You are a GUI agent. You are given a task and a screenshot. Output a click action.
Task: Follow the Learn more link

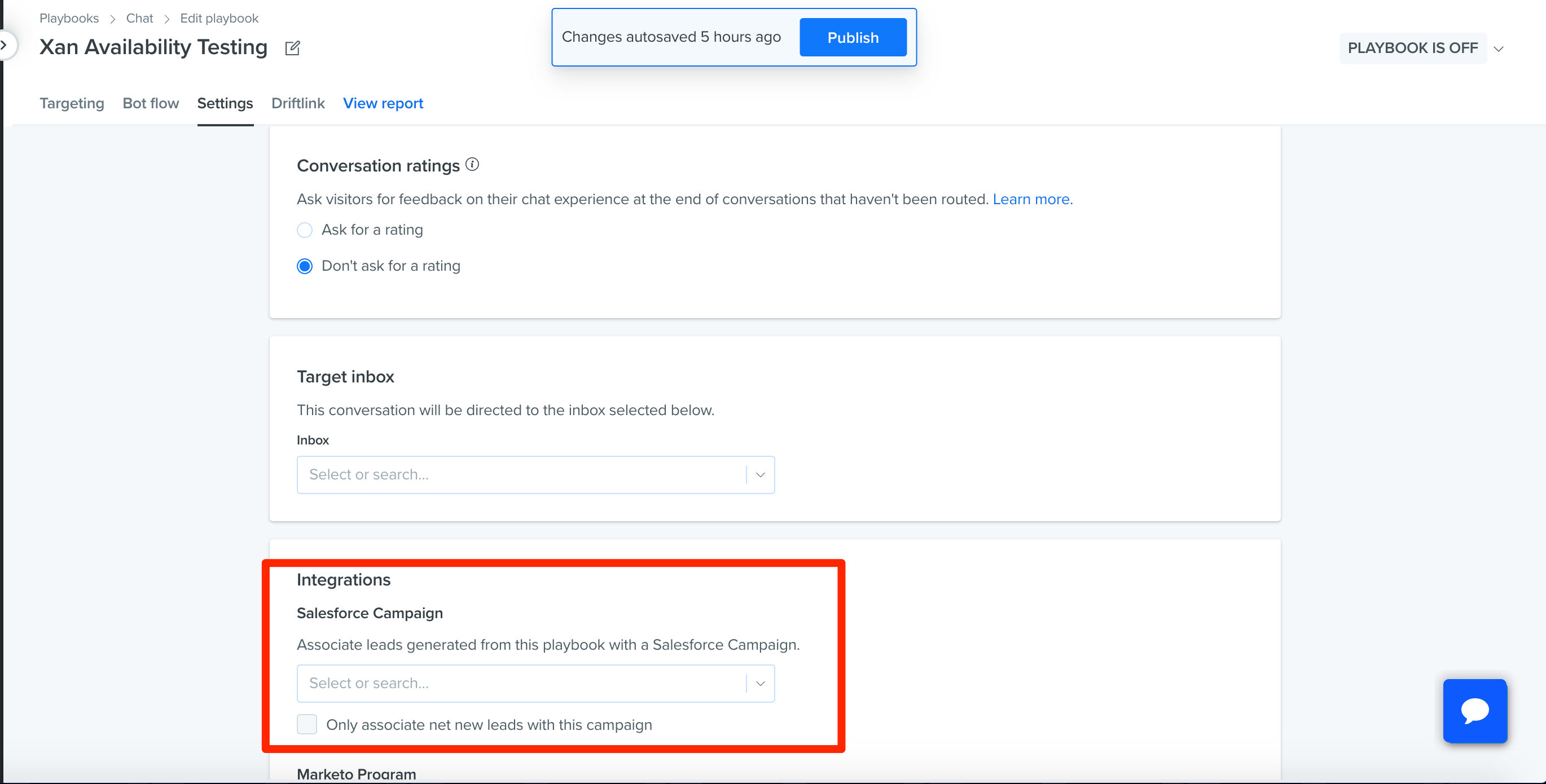1033,199
